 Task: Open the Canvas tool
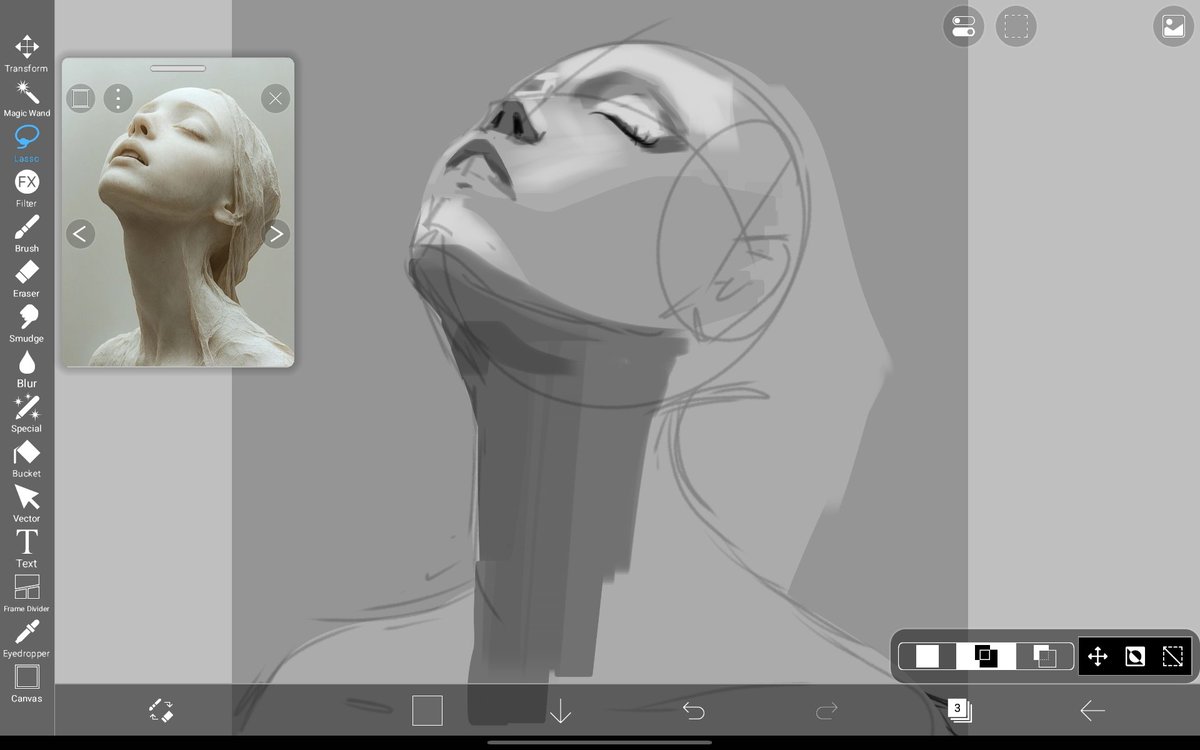[27, 684]
